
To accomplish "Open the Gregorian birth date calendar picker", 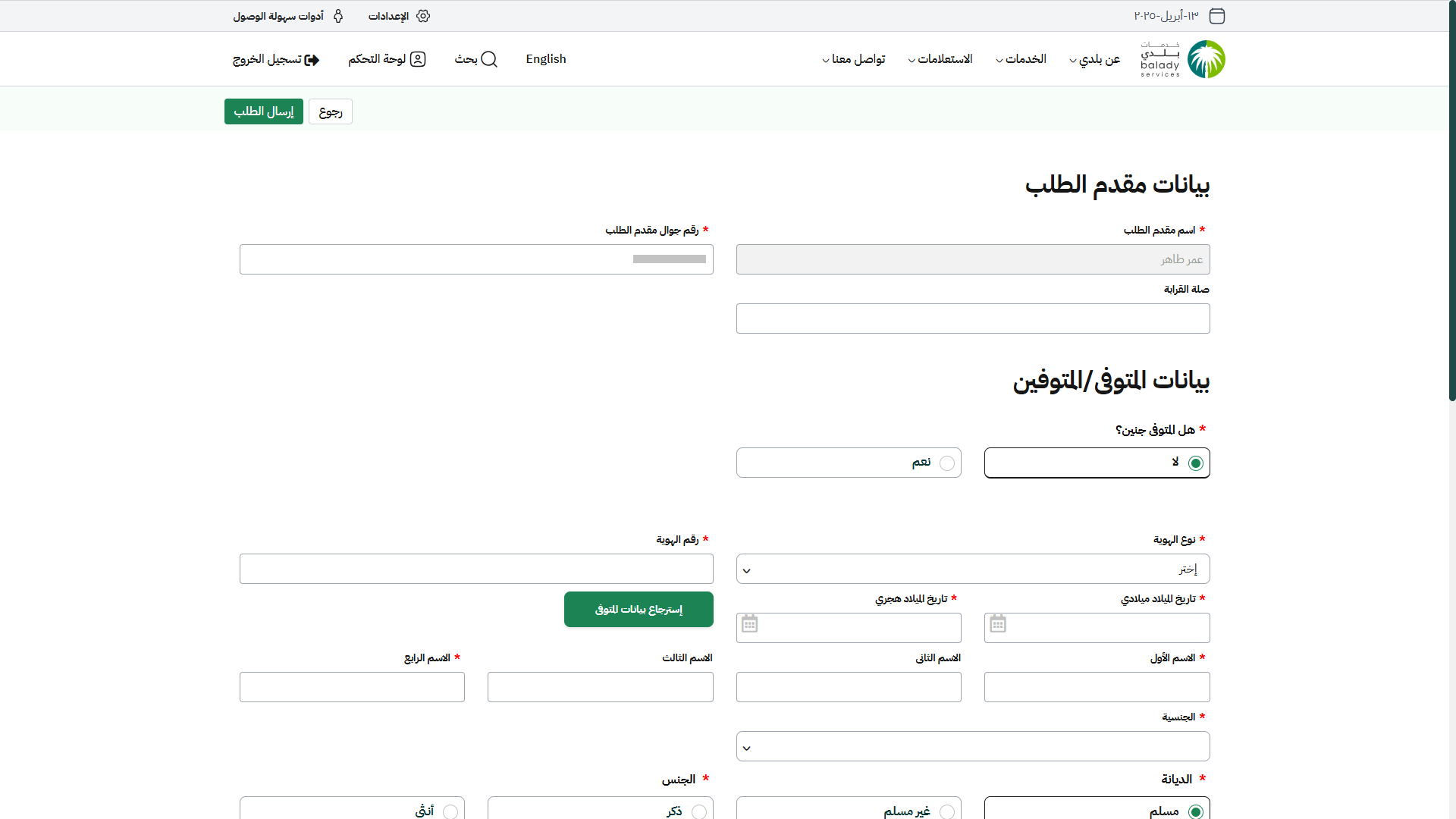I will [x=998, y=624].
